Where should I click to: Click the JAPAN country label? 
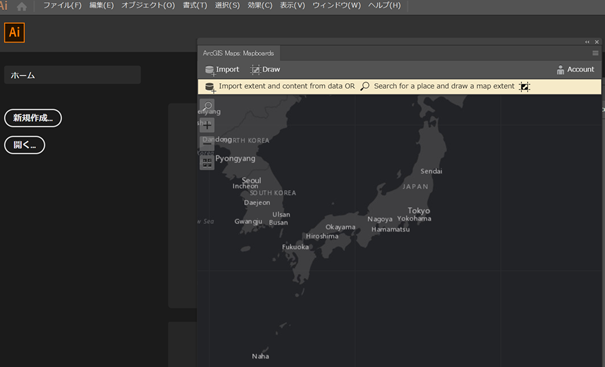coord(416,187)
